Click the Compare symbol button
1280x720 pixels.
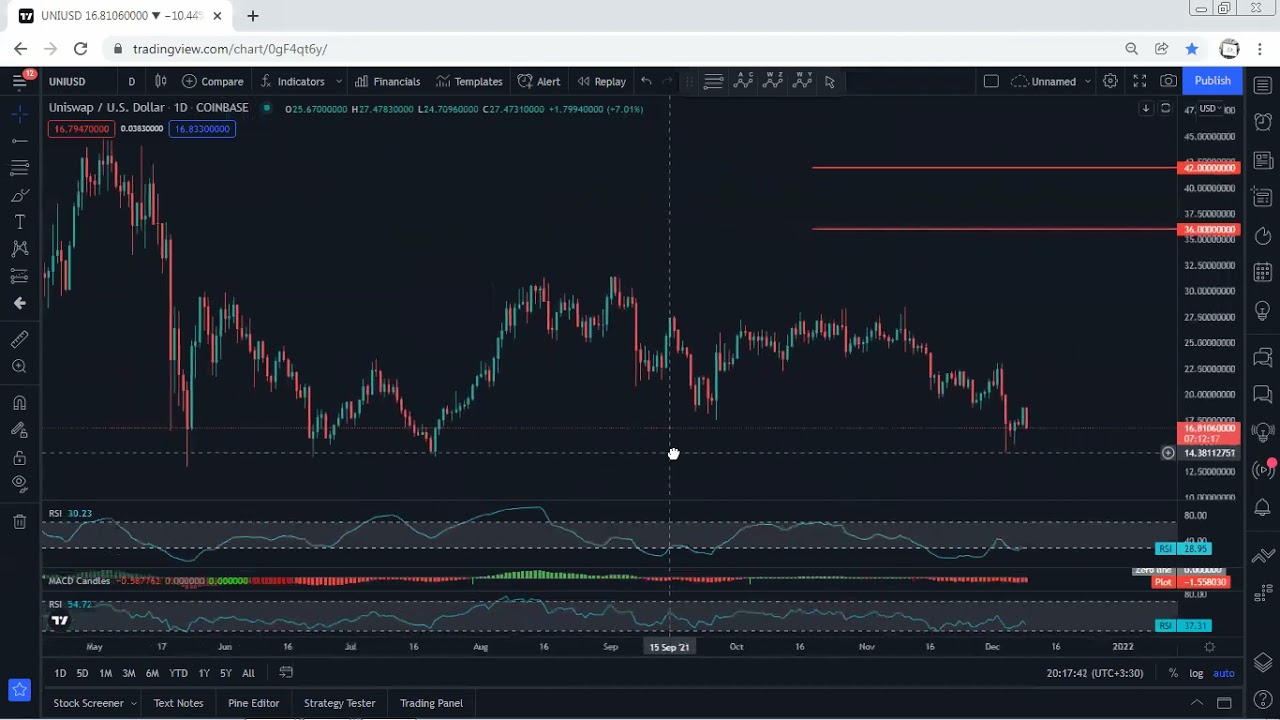tap(213, 81)
